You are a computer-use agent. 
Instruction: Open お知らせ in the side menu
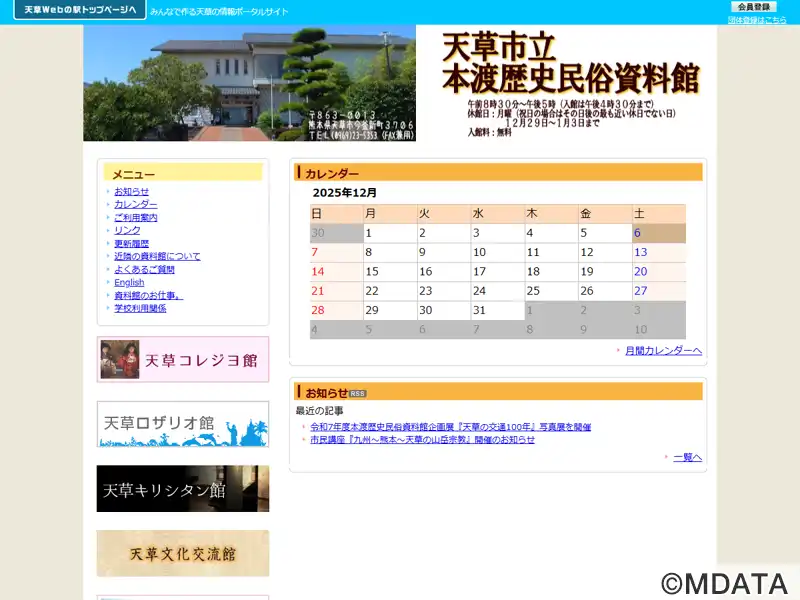click(131, 192)
